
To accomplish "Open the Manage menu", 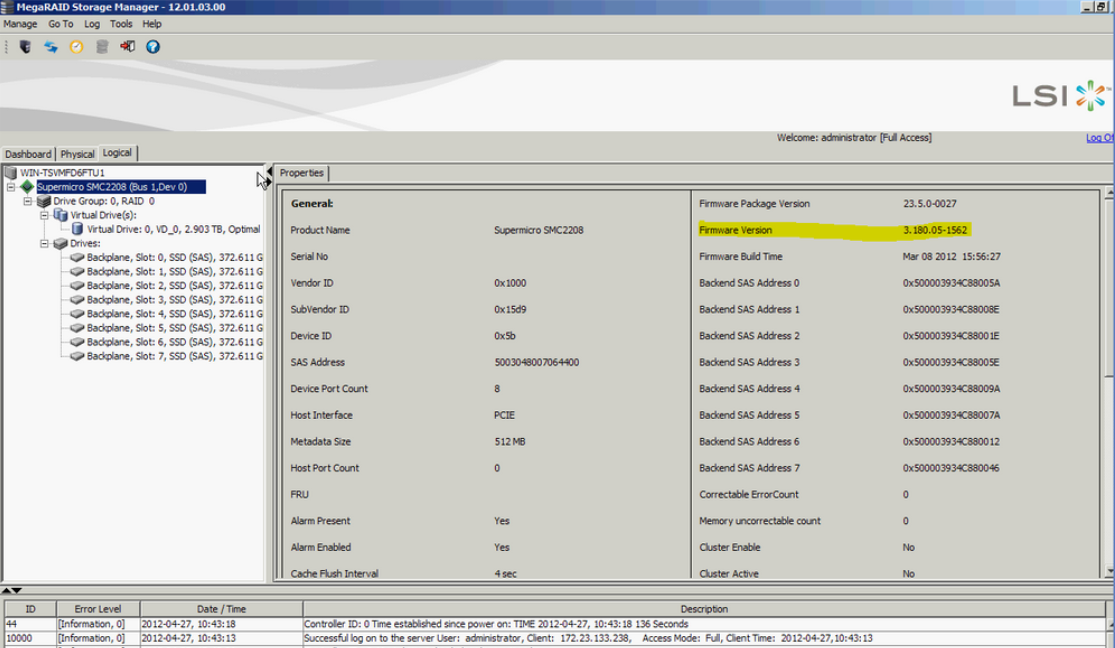I will pos(20,24).
